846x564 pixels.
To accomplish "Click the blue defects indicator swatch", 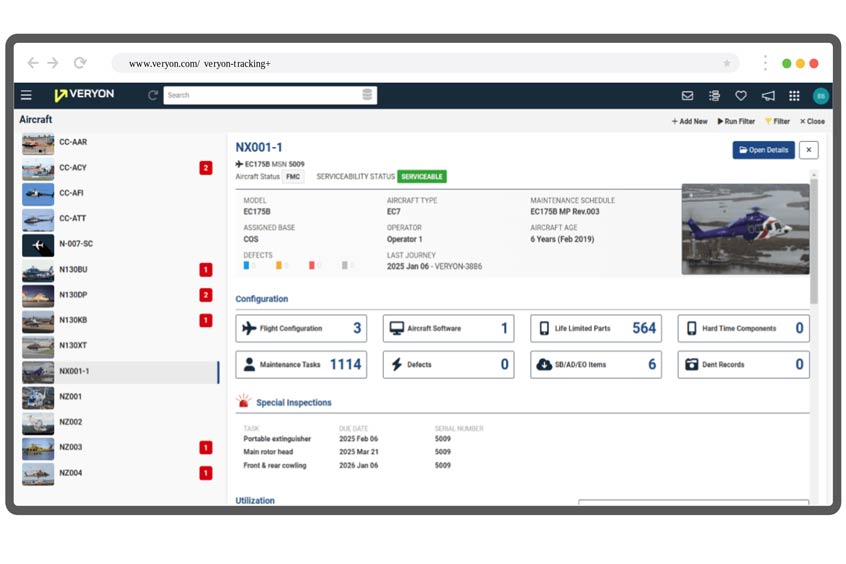I will click(247, 266).
